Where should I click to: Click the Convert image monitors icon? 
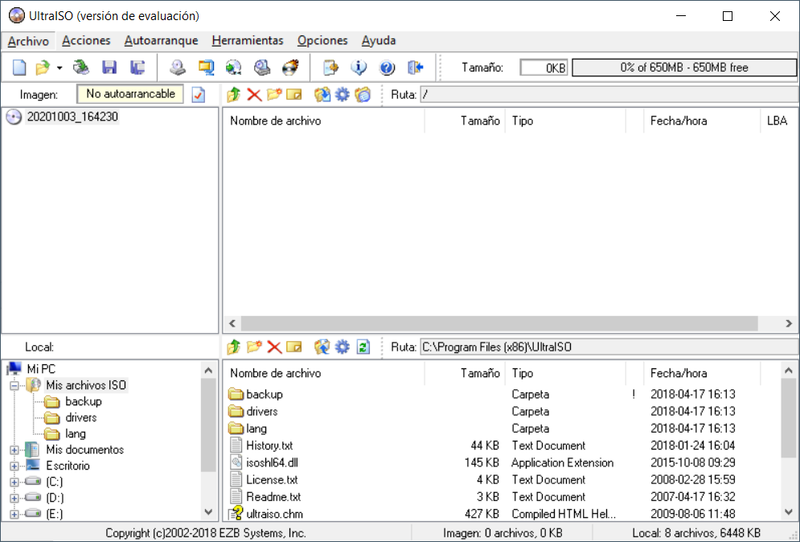click(x=206, y=67)
